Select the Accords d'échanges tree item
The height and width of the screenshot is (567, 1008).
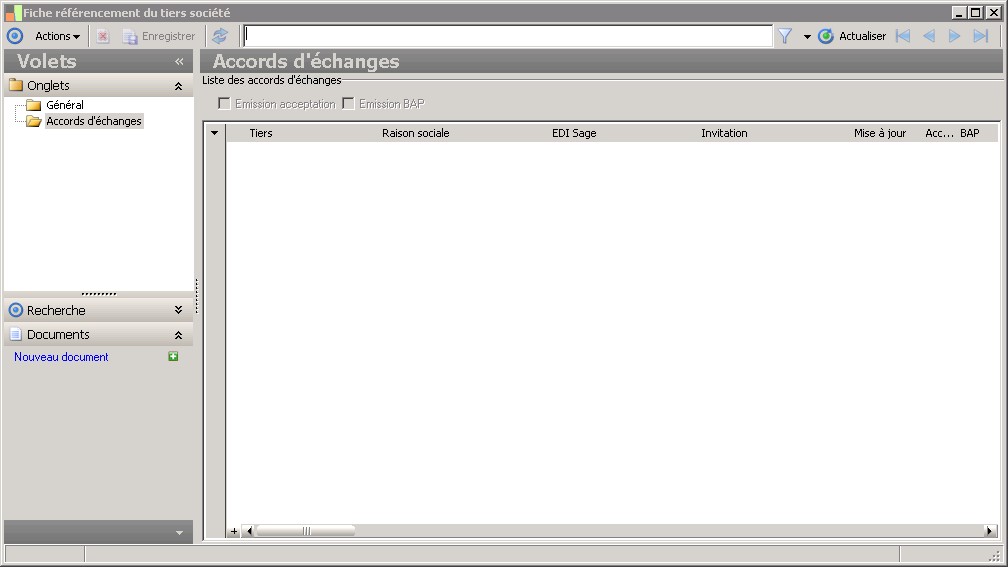click(x=94, y=121)
